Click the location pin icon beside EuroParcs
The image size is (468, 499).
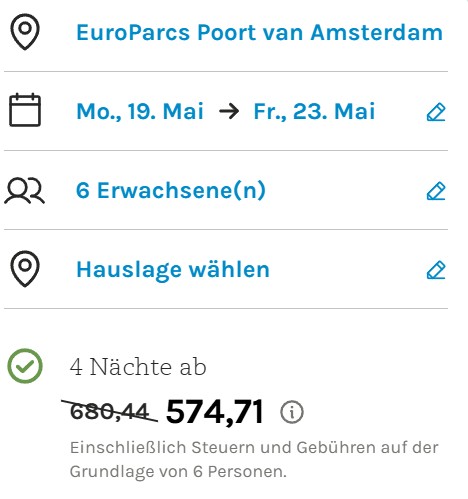click(25, 32)
